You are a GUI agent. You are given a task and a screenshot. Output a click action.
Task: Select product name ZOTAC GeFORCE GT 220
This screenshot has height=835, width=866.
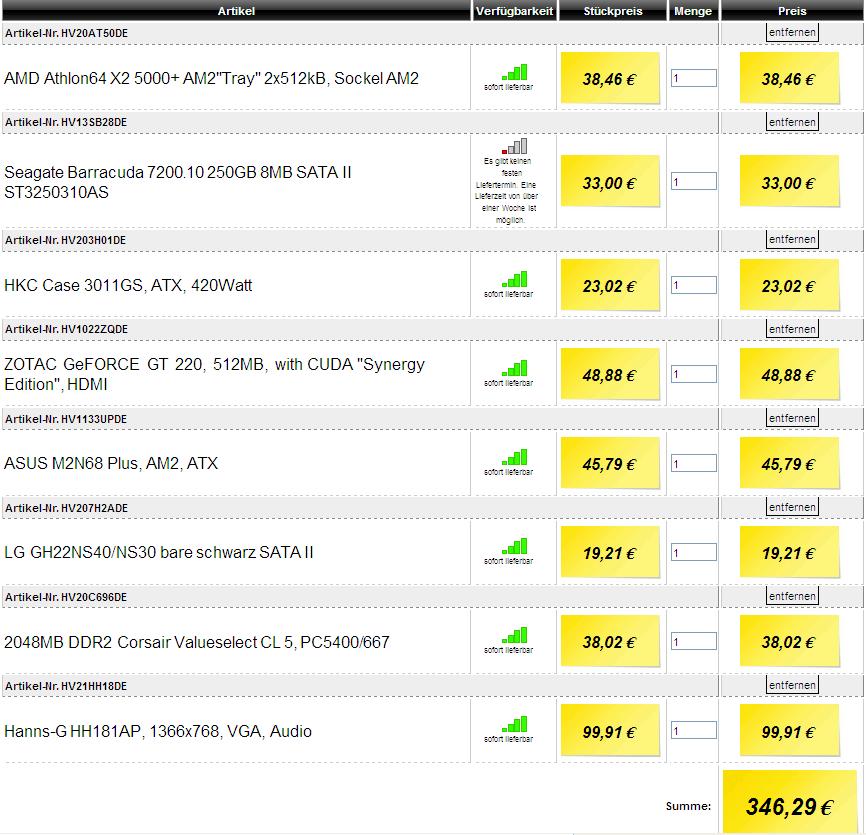(214, 374)
